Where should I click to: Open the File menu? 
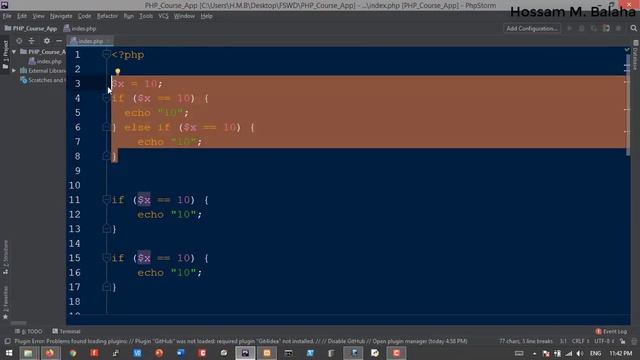[x=7, y=16]
